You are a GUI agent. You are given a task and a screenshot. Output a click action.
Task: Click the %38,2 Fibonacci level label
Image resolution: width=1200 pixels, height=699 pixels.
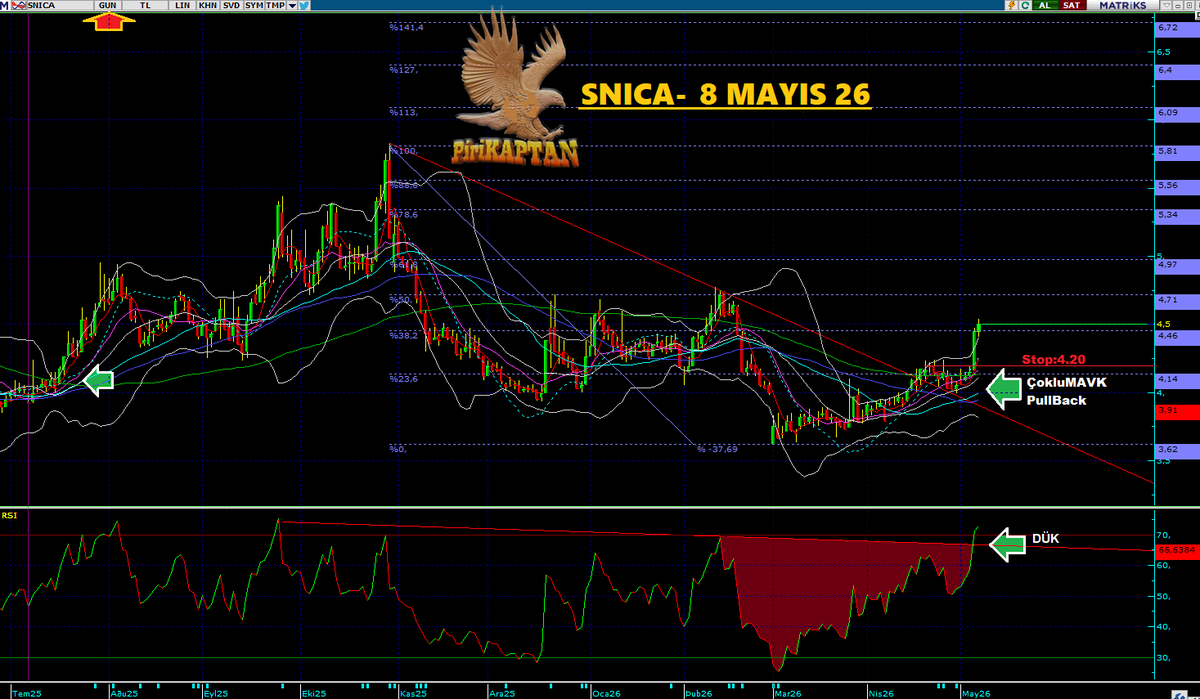pos(404,336)
